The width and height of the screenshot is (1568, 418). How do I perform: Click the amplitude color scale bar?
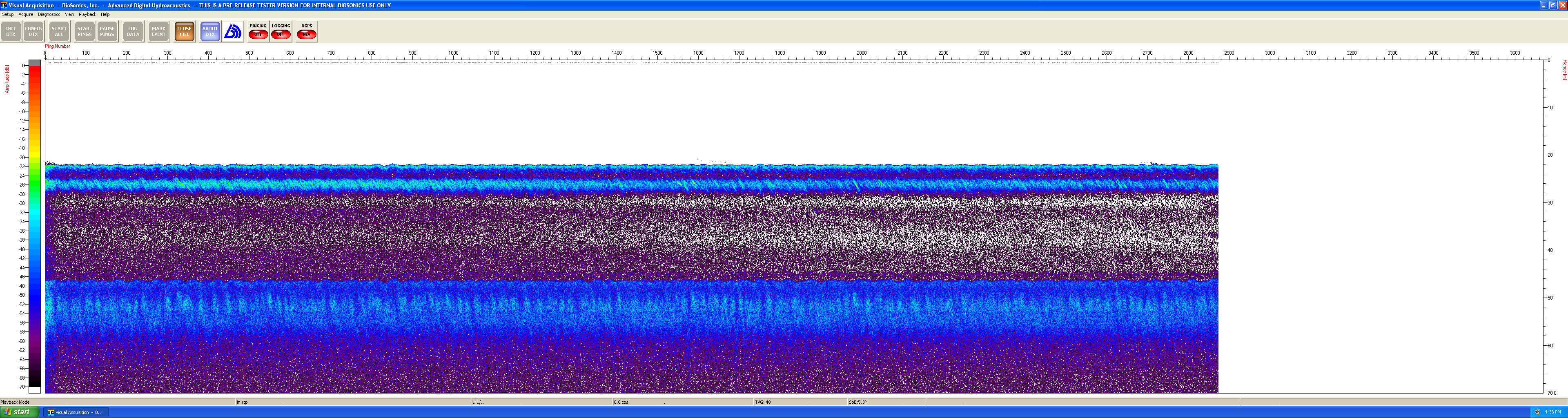35,226
